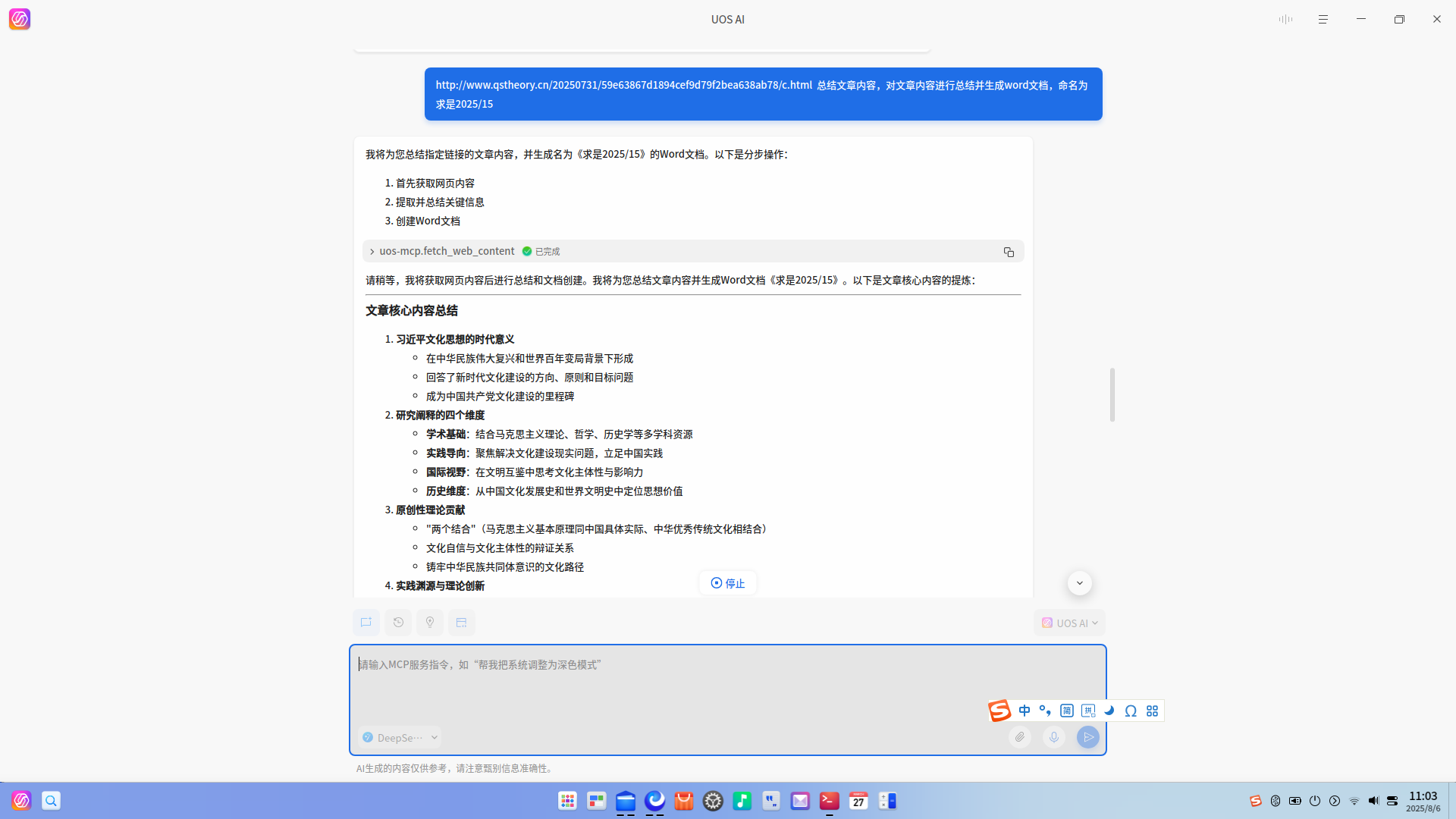Screen dimensions: 1456x819
Task: Open the hamburger main menu
Action: tap(1323, 19)
